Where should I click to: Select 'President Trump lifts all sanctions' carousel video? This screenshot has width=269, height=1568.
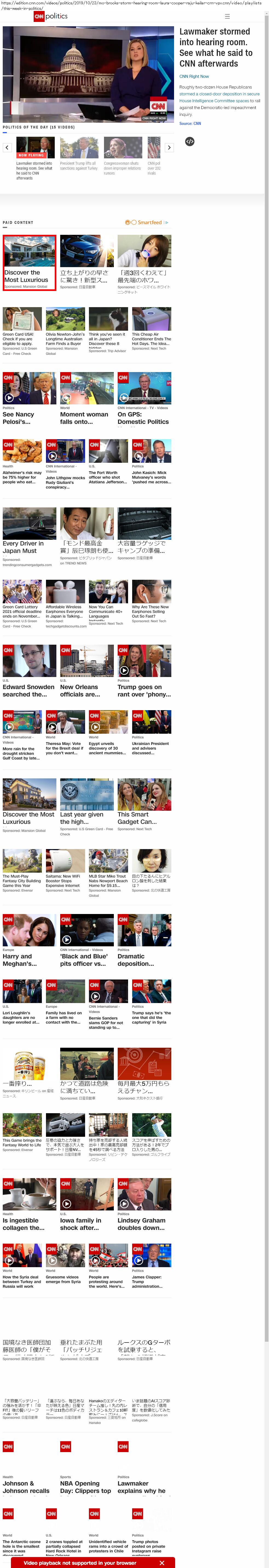click(79, 147)
